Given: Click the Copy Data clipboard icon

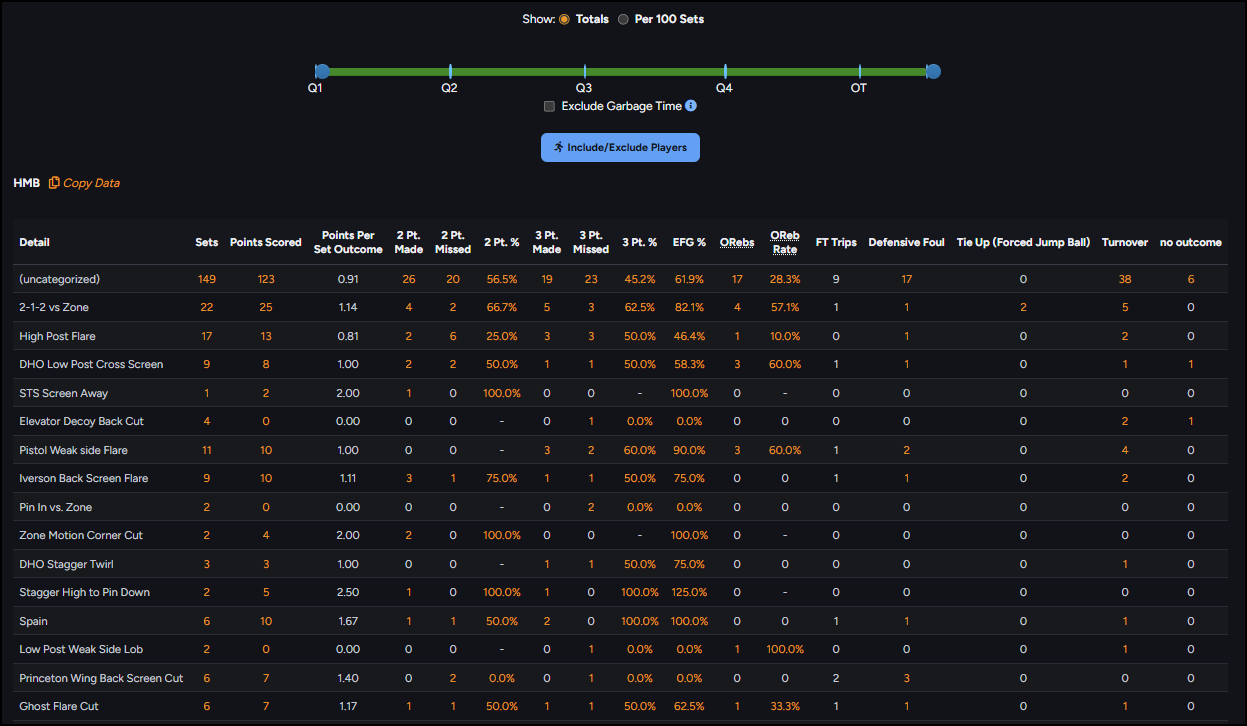Looking at the screenshot, I should (54, 183).
